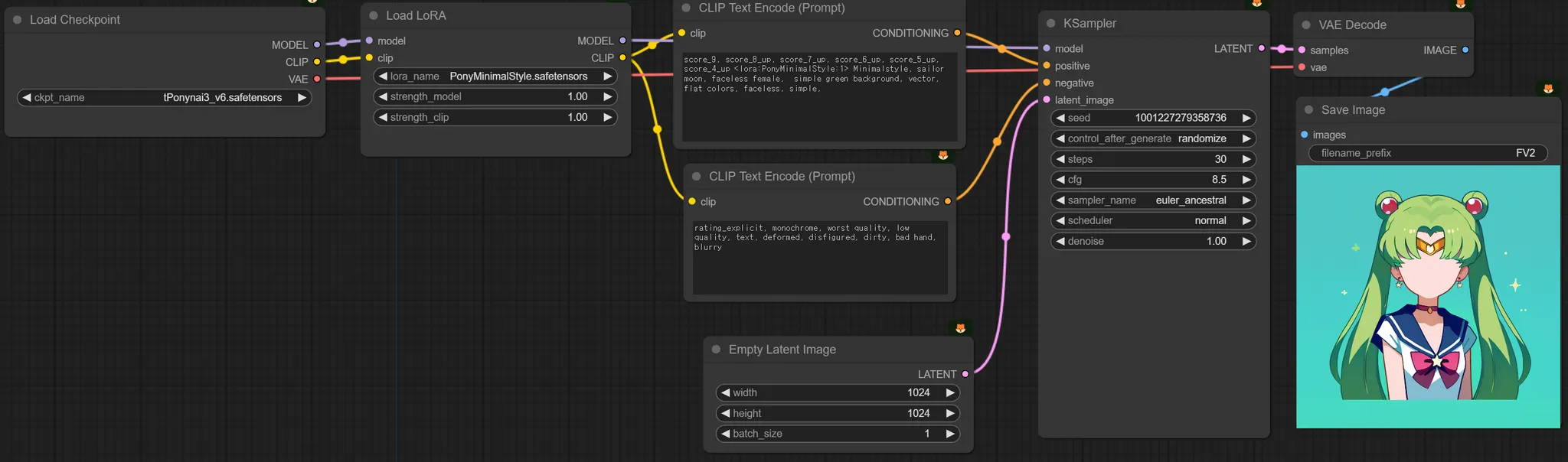Image resolution: width=1568 pixels, height=462 pixels.
Task: Click inside the rating_explicit negative prompt text box
Action: [820, 258]
